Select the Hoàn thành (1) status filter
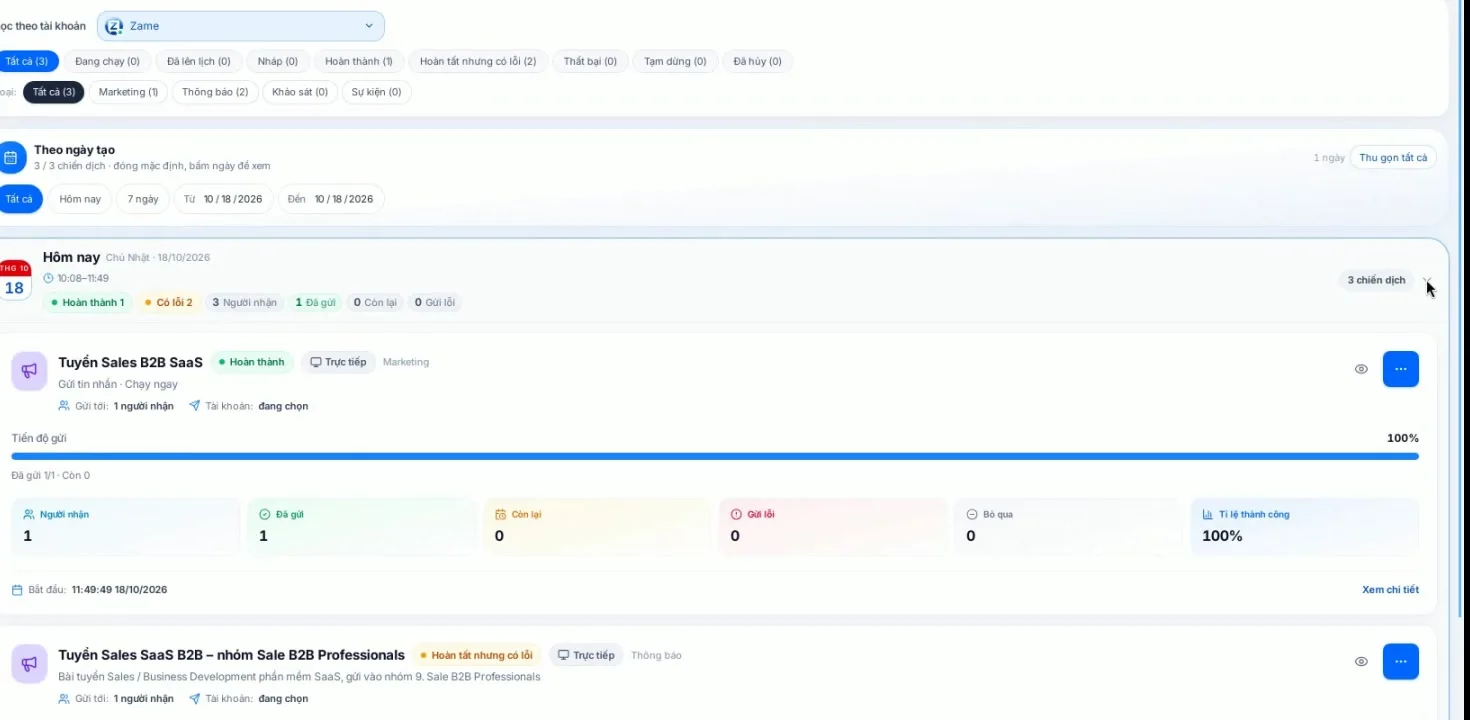Viewport: 1470px width, 720px height. click(359, 61)
